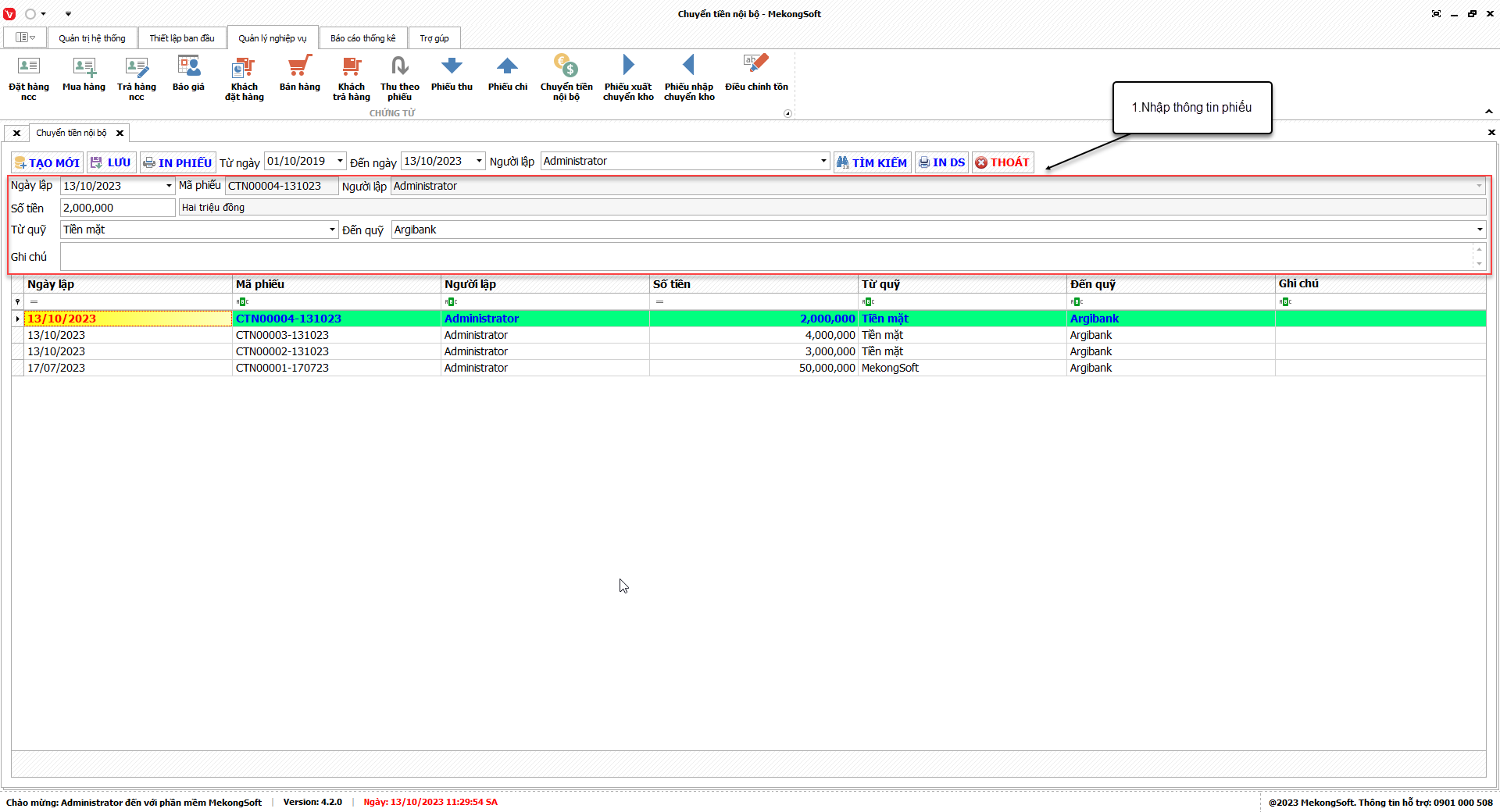Open the Ngày lập date dropdown in form
Image resolution: width=1500 pixels, height=812 pixels.
click(169, 186)
